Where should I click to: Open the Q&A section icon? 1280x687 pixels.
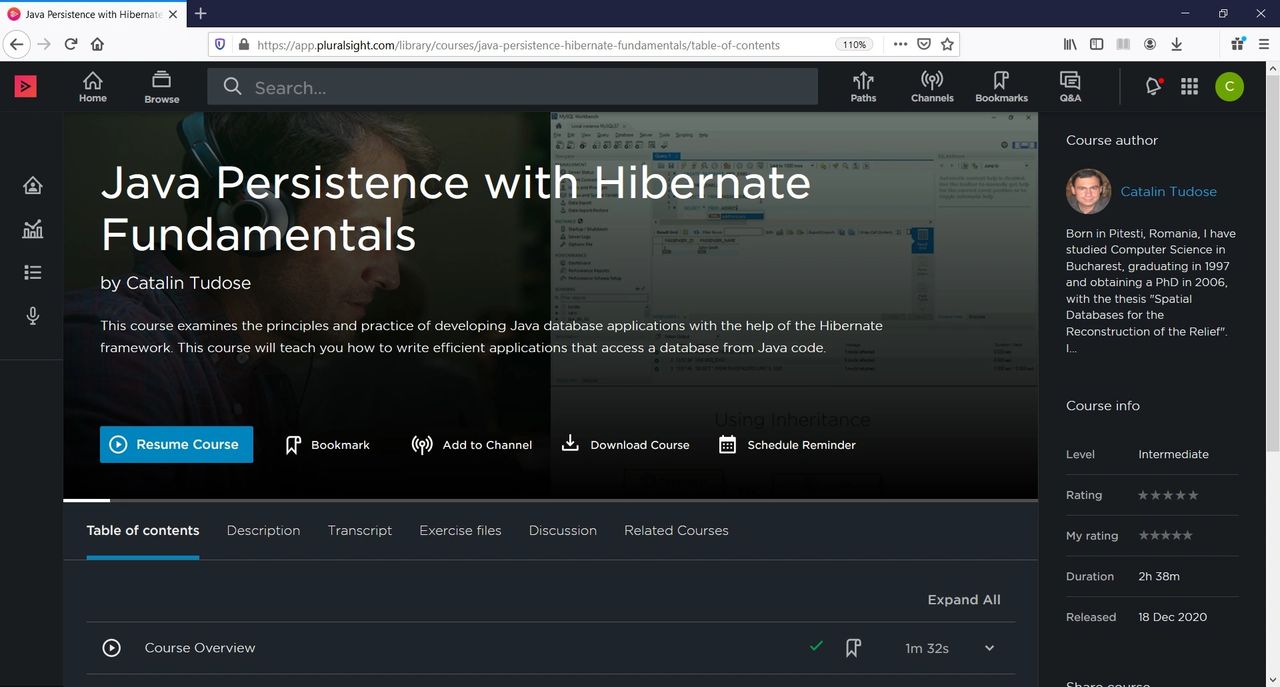click(x=1070, y=87)
